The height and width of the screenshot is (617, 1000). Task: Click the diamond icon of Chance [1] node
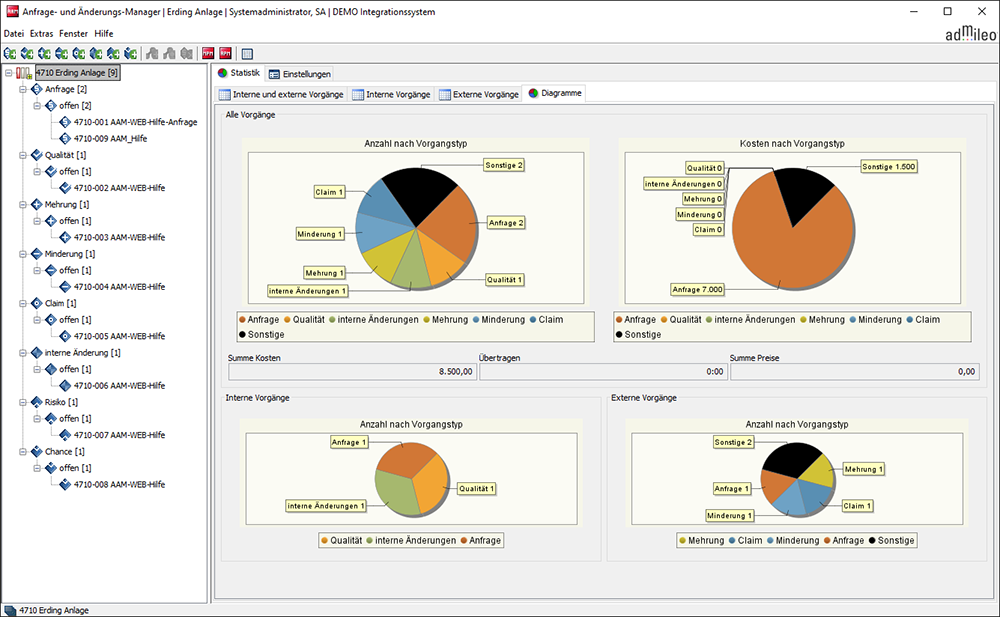tap(37, 452)
